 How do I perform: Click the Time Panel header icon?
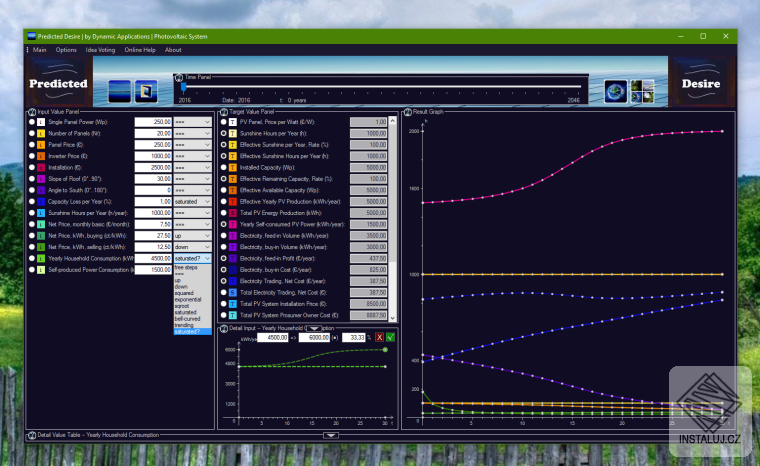(x=178, y=77)
